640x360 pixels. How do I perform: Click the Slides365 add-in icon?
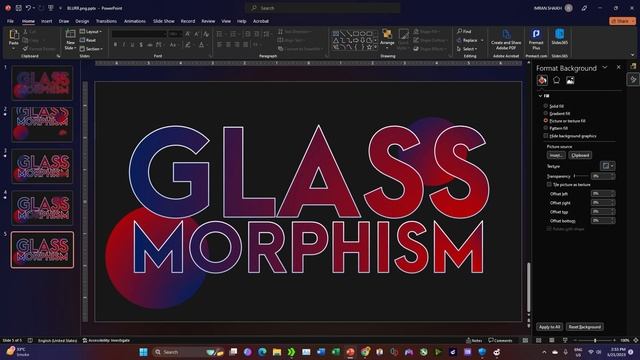[560, 34]
